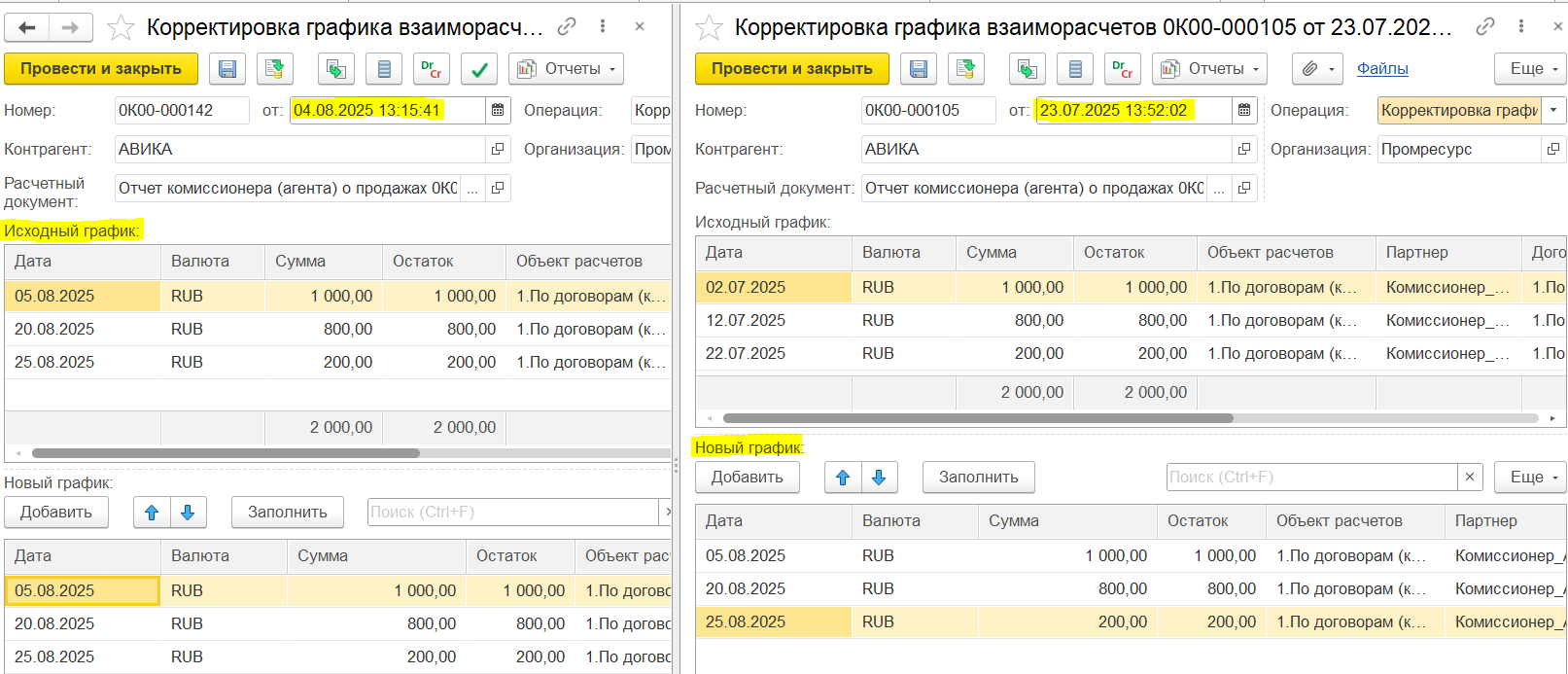Save document 0К00-000142 with the floppy icon
Viewport: 1568px width, 674px height.
pos(226,69)
